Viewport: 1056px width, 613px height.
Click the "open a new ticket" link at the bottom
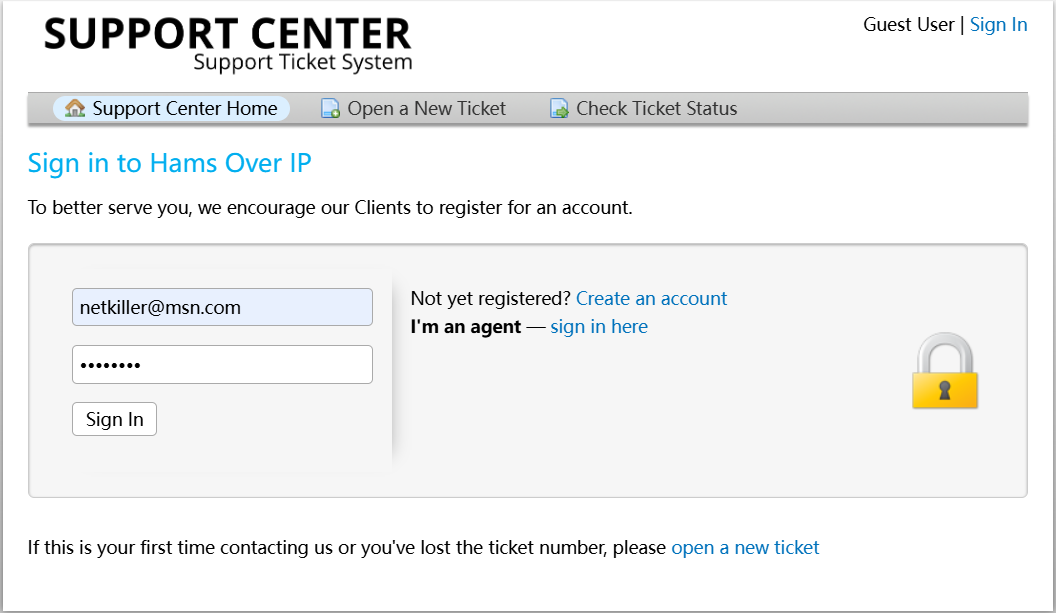click(x=745, y=548)
